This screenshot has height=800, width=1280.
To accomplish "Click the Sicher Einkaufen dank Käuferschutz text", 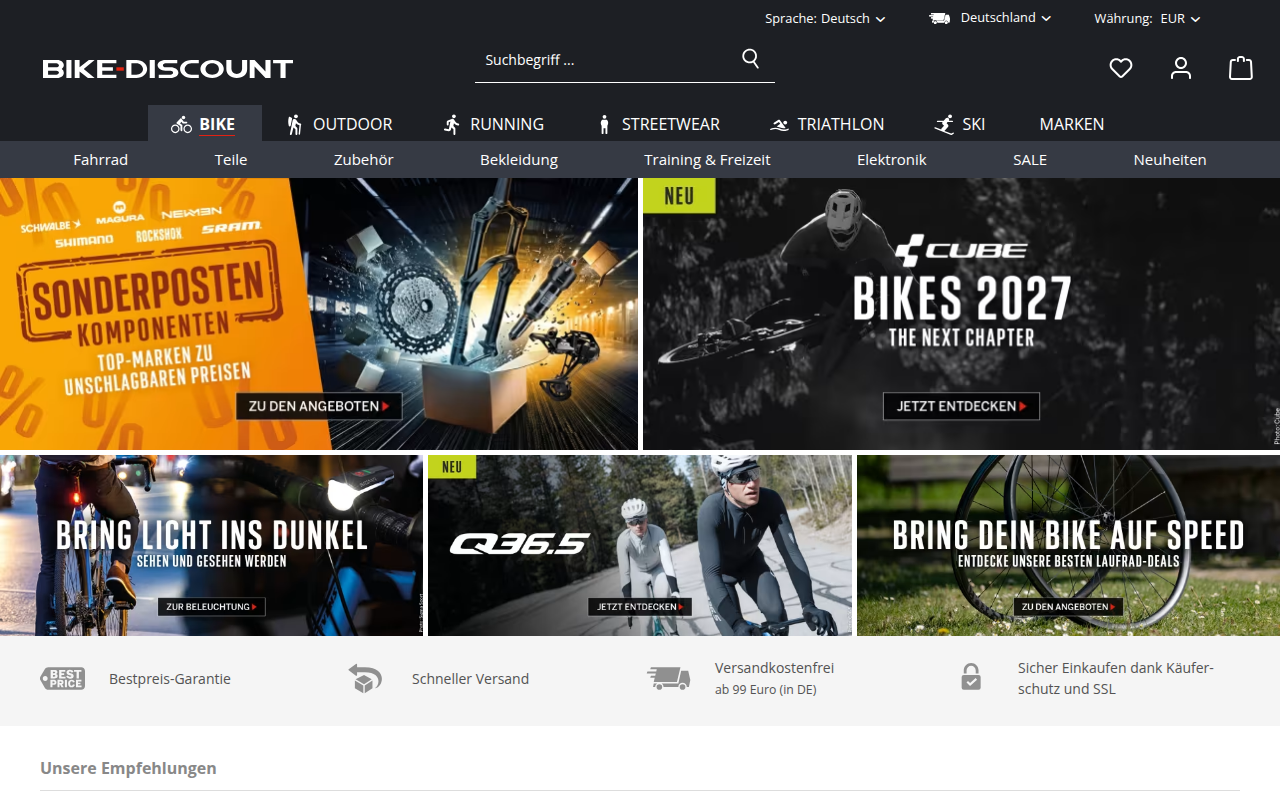I will pyautogui.click(x=1116, y=678).
